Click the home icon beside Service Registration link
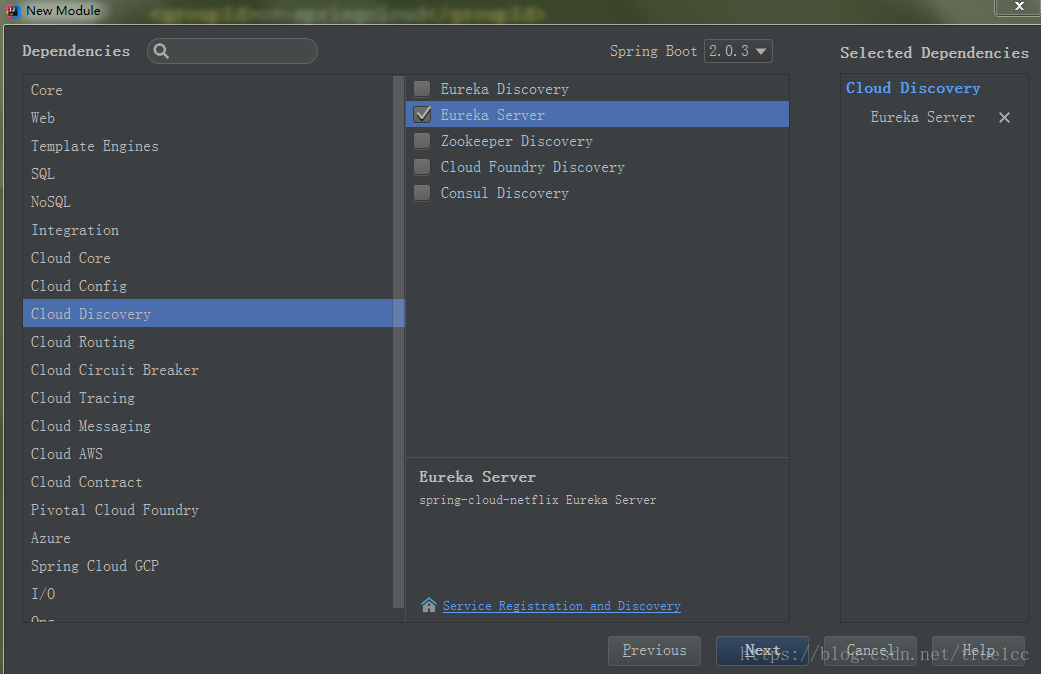The width and height of the screenshot is (1041, 674). [429, 605]
